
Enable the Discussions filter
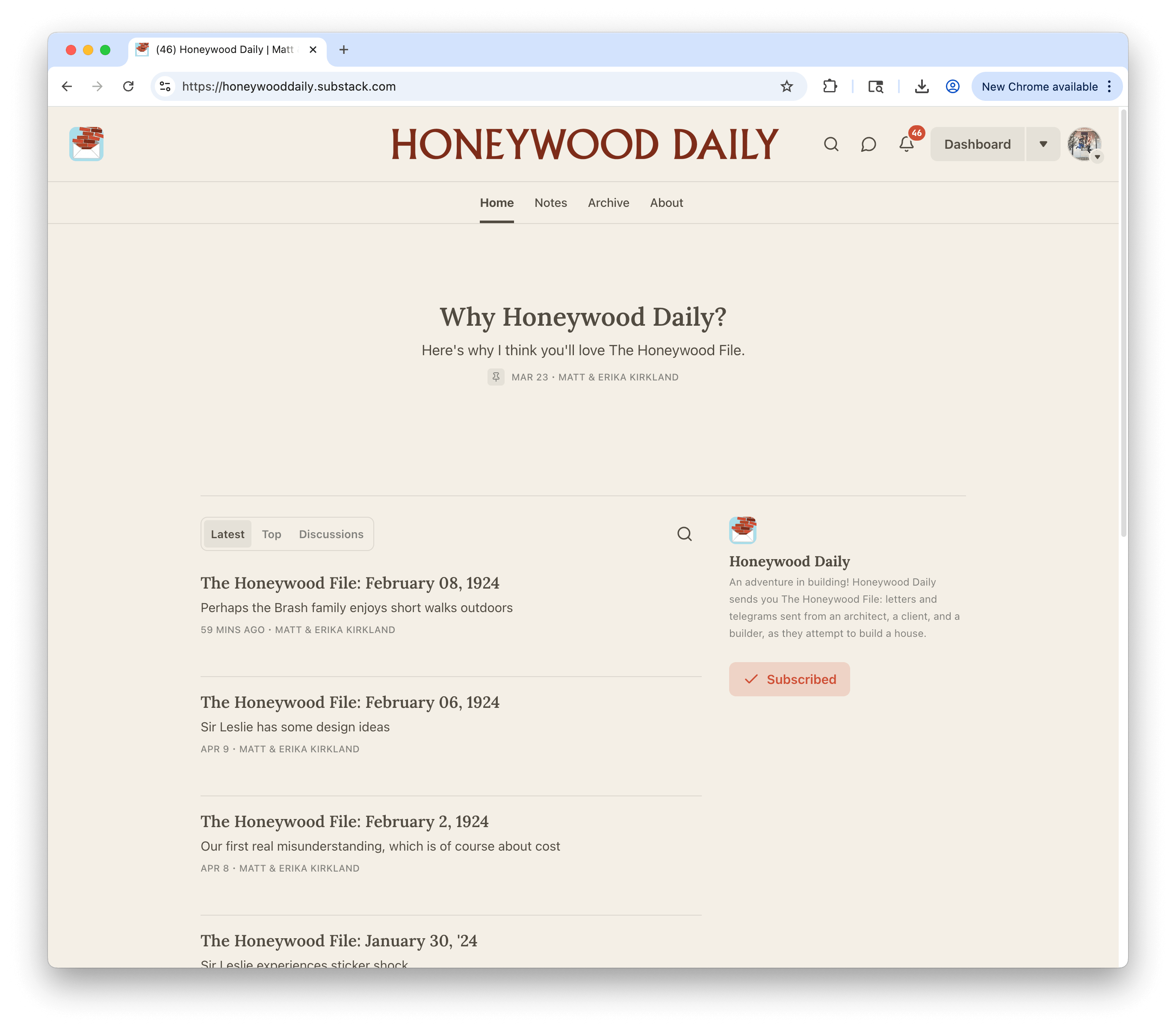tap(331, 533)
